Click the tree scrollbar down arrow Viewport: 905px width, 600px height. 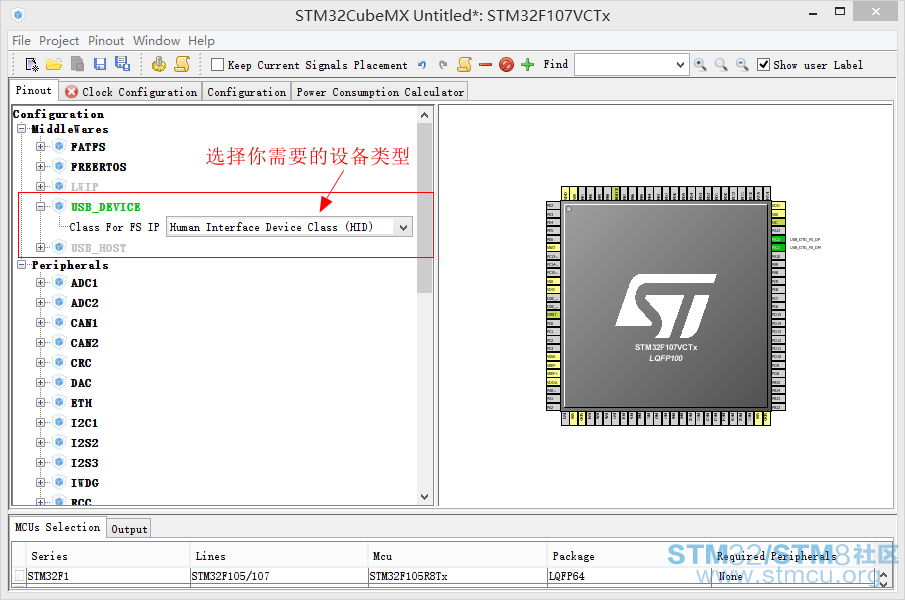425,497
